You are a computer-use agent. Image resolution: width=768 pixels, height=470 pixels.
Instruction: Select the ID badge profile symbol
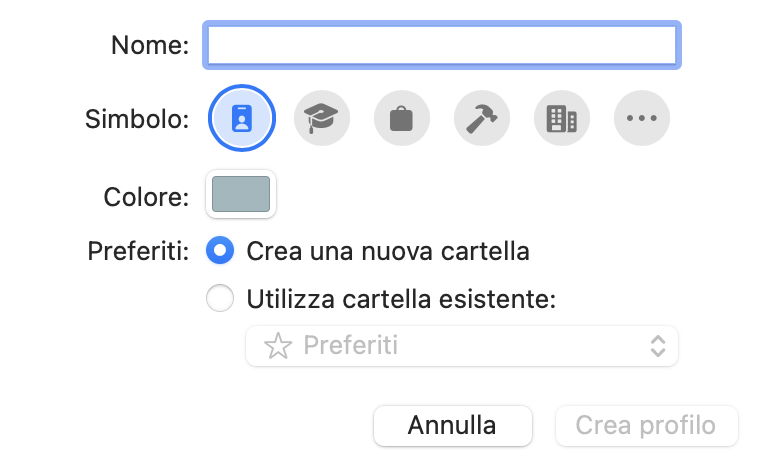click(242, 118)
